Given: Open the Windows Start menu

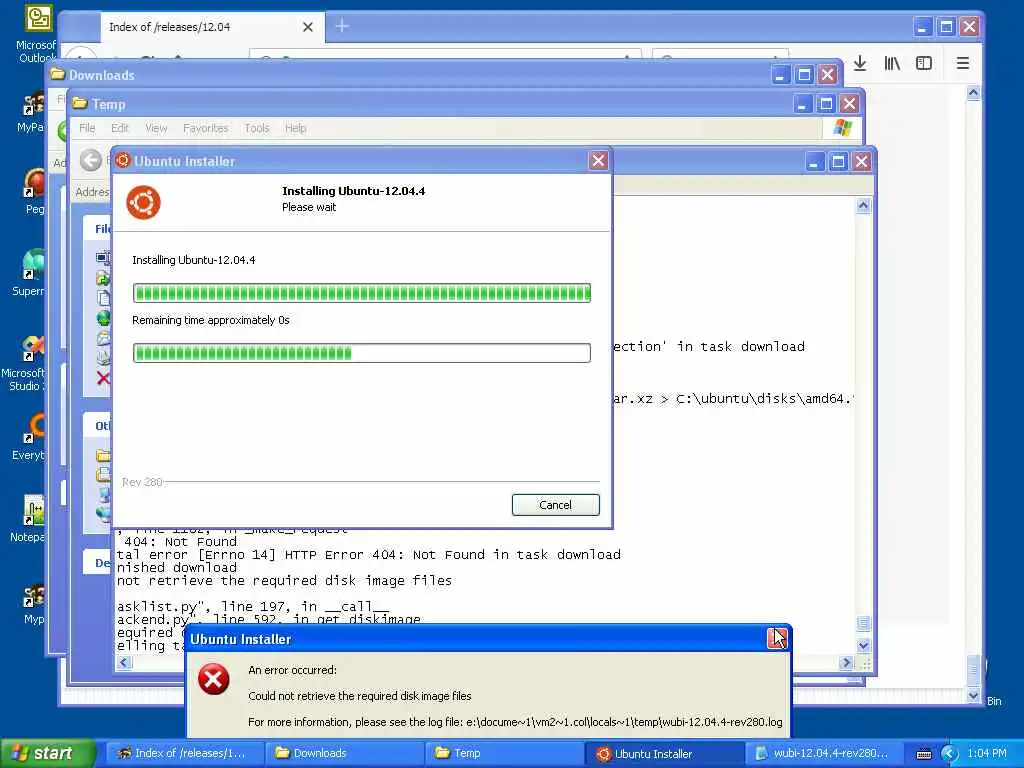Looking at the screenshot, I should point(48,753).
